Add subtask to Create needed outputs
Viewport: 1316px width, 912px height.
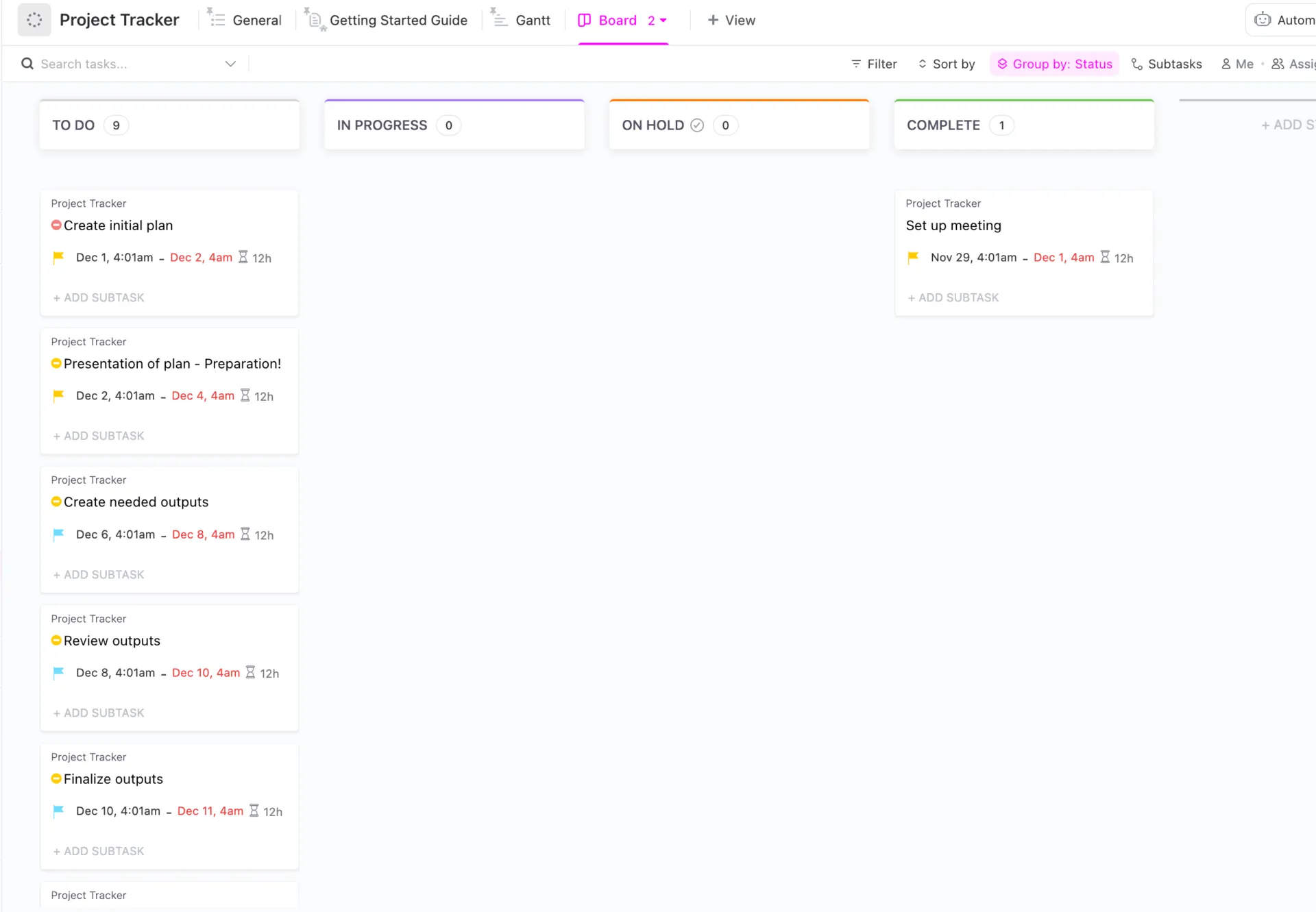click(99, 574)
